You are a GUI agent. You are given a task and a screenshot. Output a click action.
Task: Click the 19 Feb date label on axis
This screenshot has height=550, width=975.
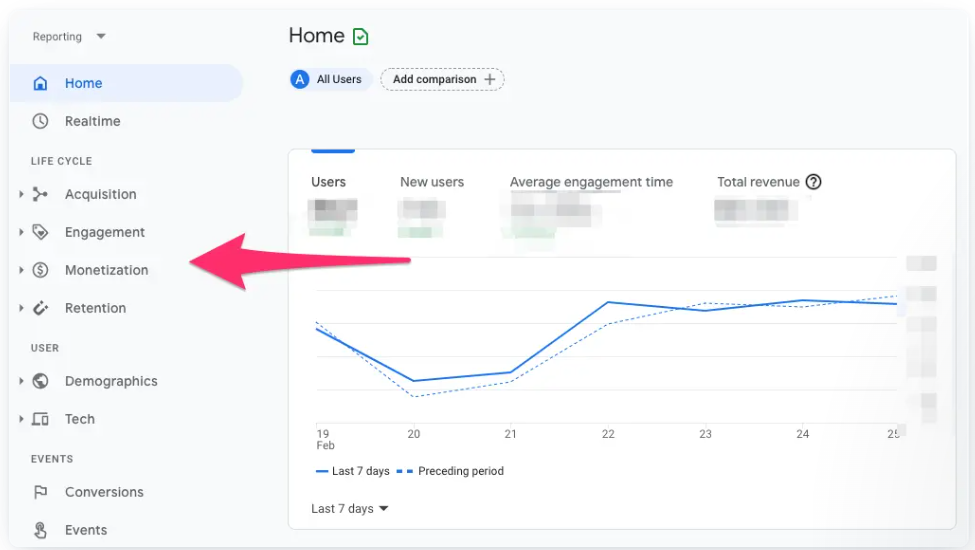325,439
